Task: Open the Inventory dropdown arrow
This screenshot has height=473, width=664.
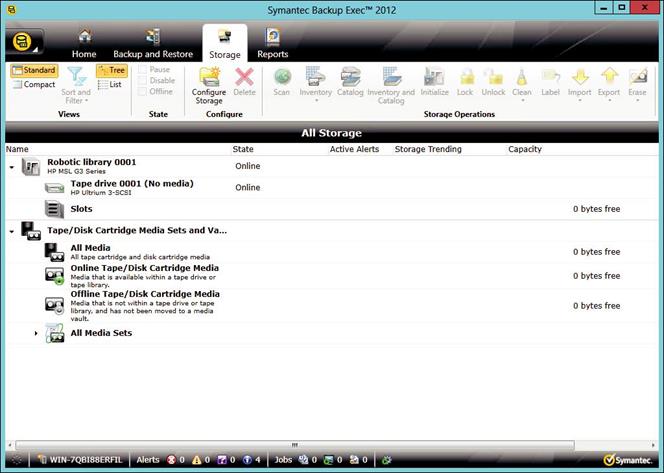Action: 316,101
